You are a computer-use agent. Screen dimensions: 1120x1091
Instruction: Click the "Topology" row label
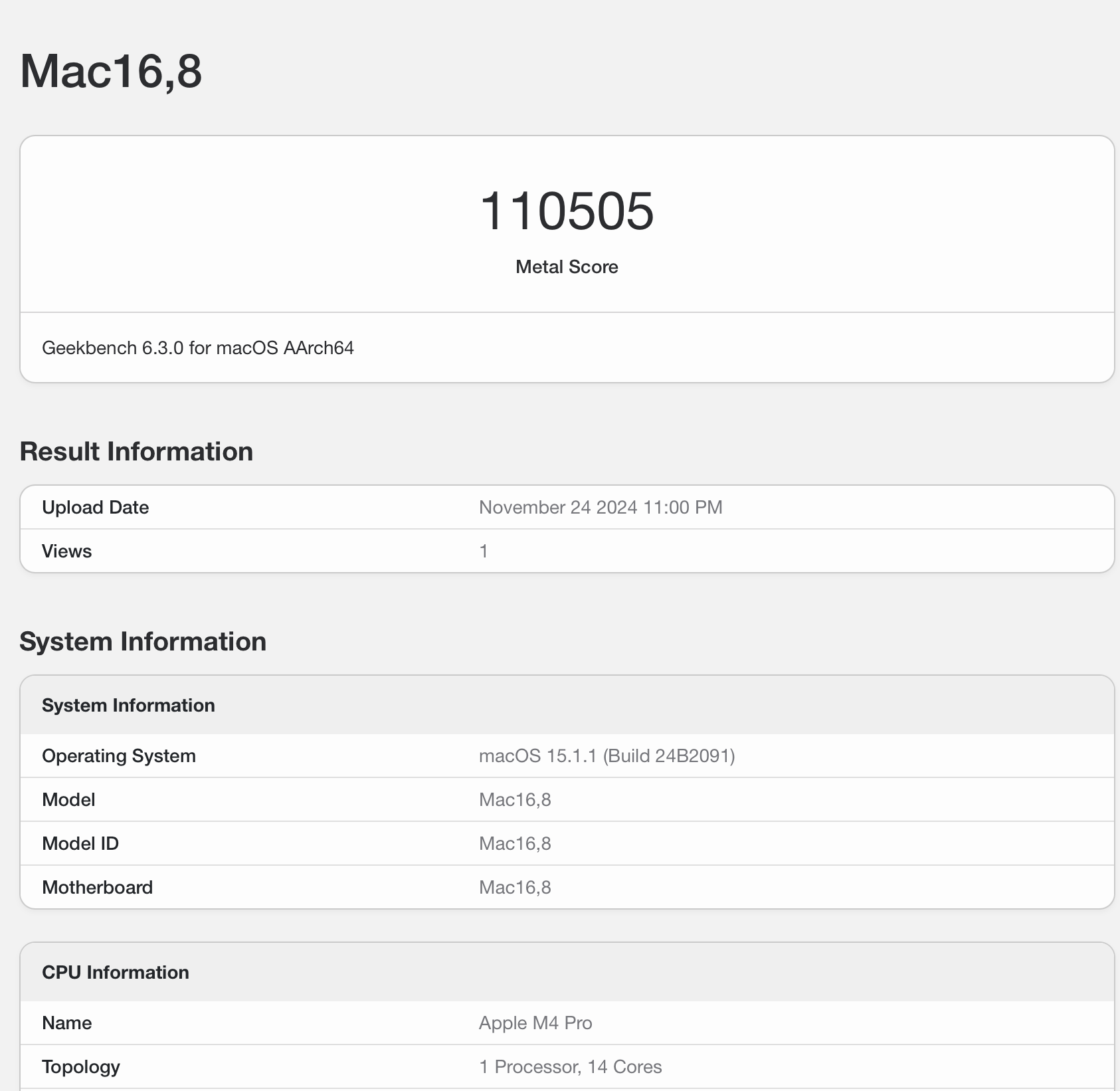(81, 1067)
